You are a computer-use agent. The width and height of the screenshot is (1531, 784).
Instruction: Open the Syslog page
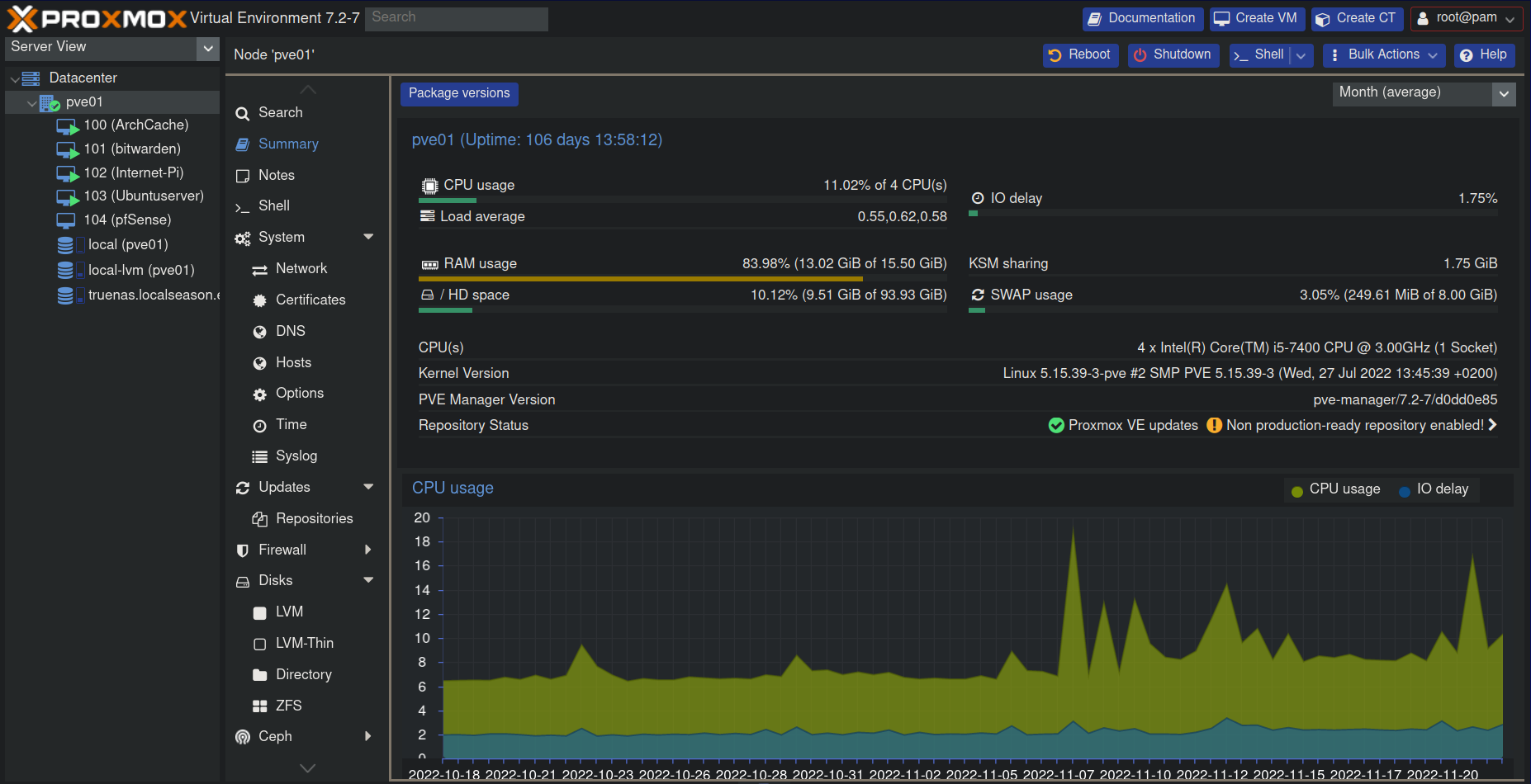(296, 456)
